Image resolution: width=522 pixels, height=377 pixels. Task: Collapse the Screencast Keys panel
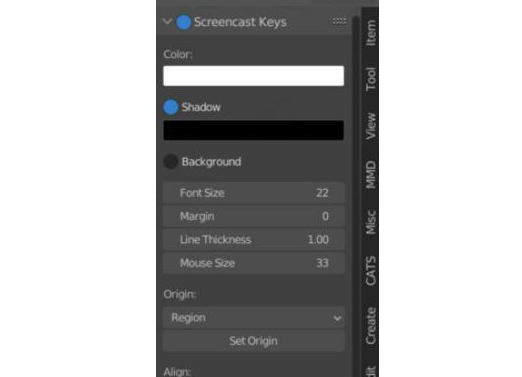[x=167, y=22]
